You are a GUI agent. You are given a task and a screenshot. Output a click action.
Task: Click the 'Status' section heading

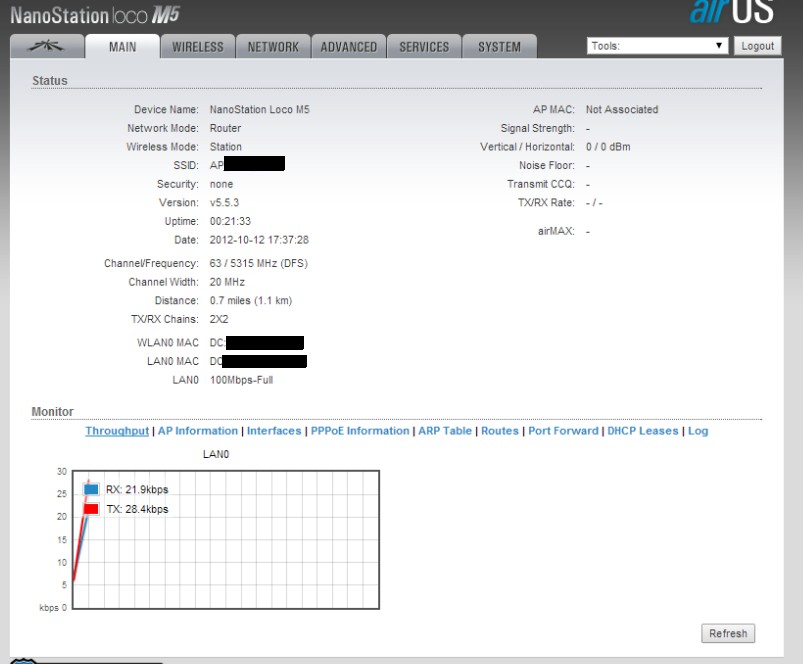point(50,81)
